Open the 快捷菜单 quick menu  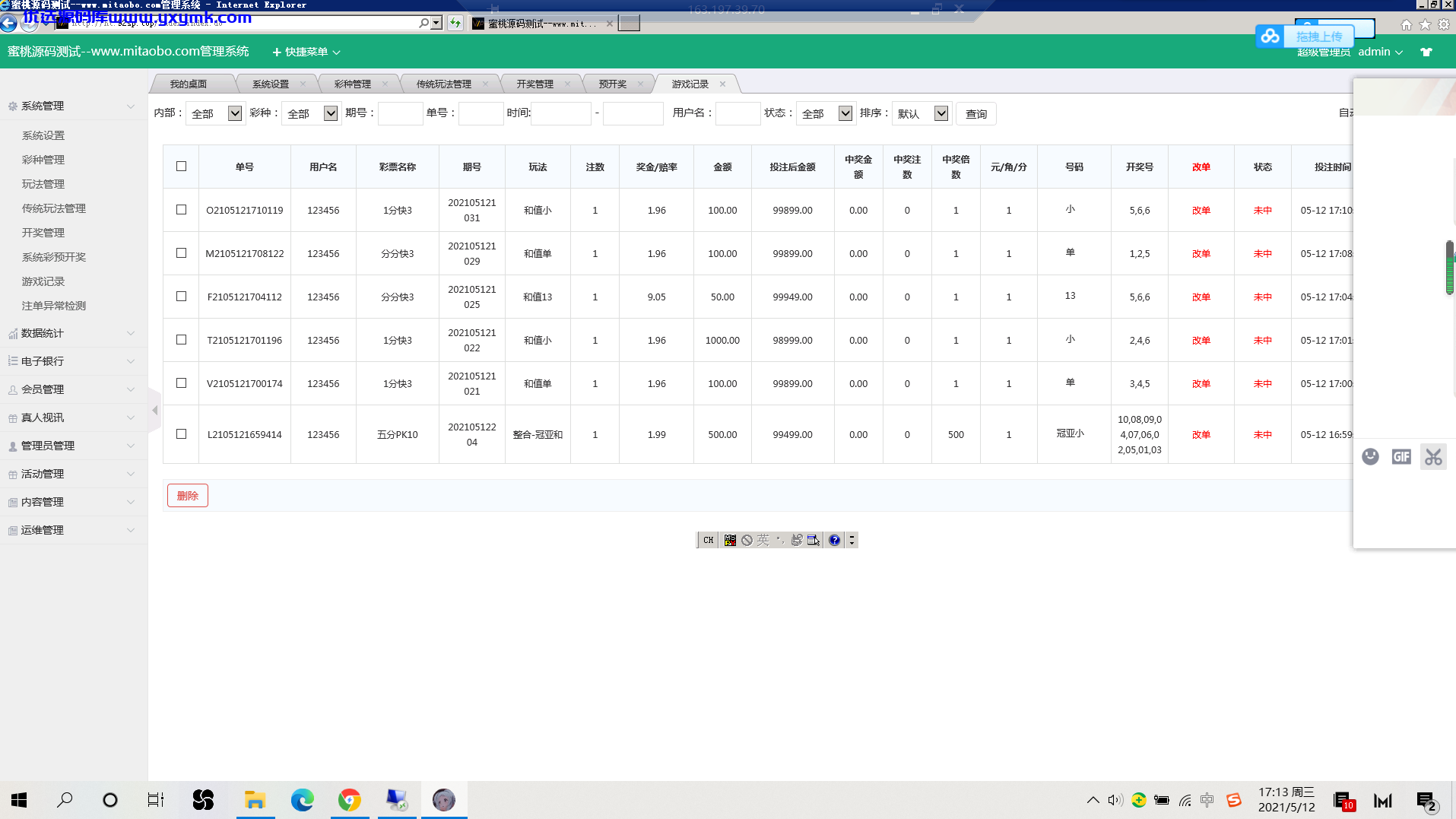pyautogui.click(x=306, y=52)
